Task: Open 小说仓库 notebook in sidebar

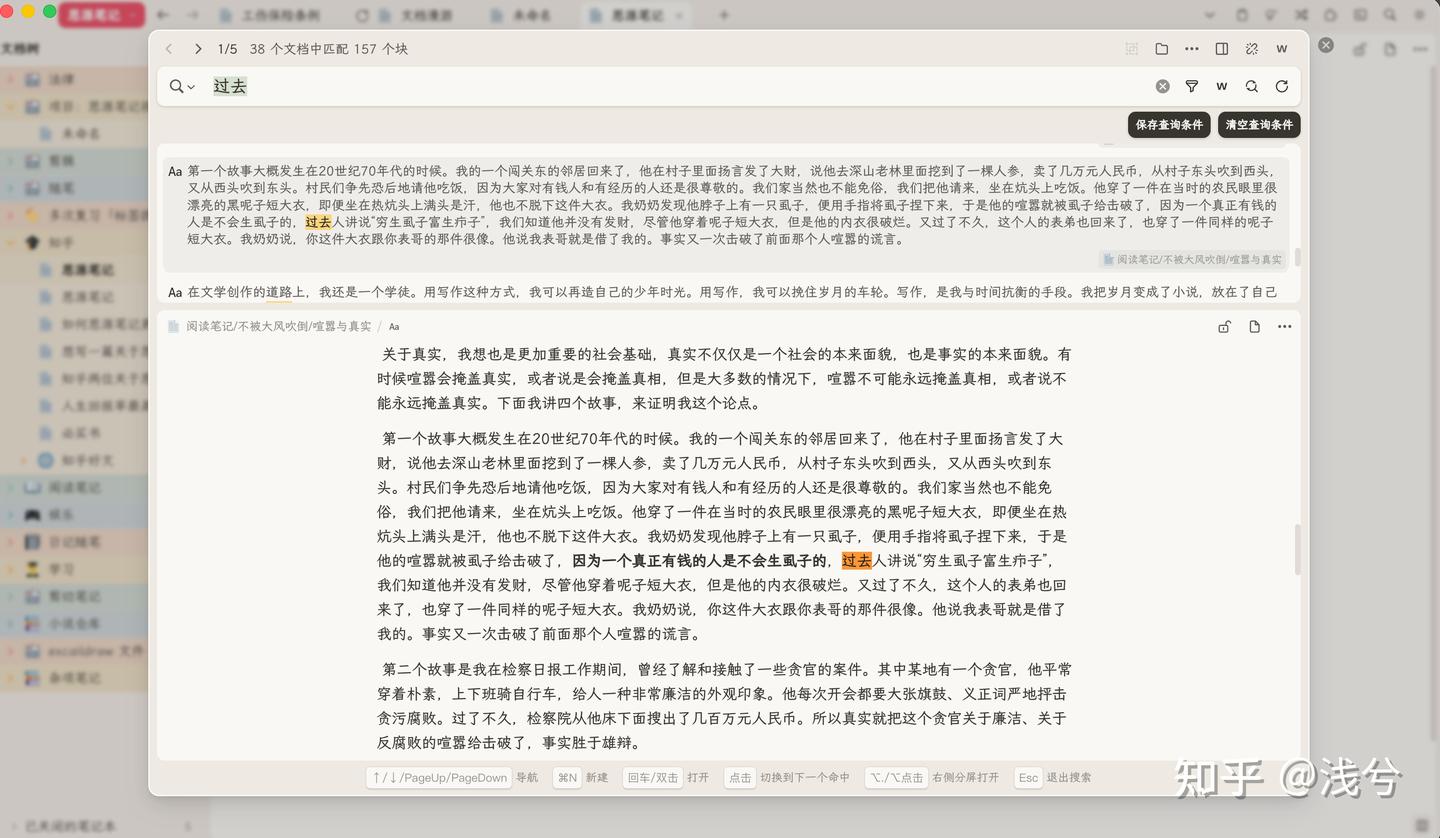Action: [x=75, y=623]
